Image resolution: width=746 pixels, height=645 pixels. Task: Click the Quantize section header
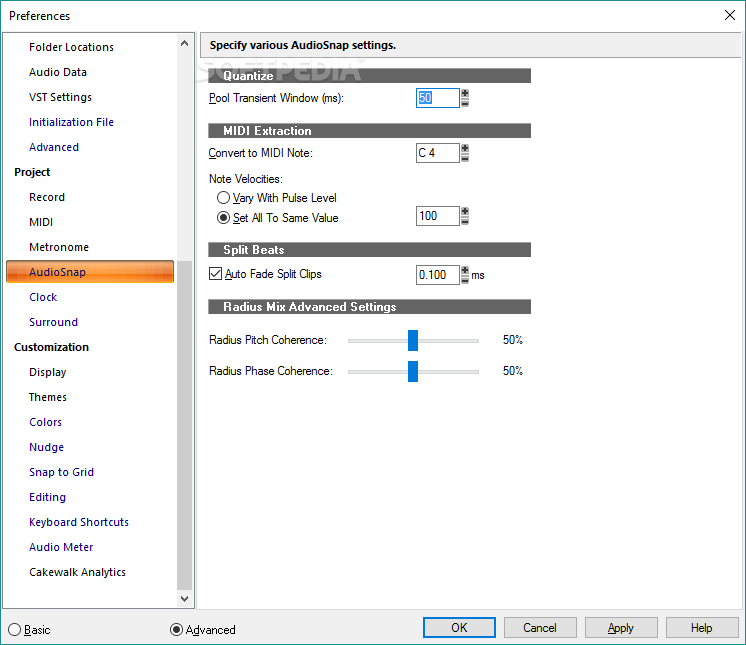click(369, 76)
